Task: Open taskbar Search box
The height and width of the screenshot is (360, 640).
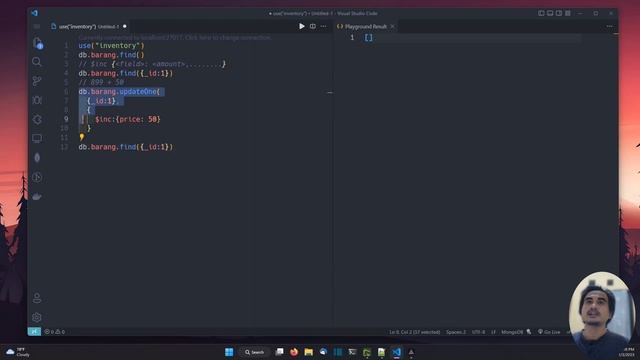Action: click(x=255, y=352)
